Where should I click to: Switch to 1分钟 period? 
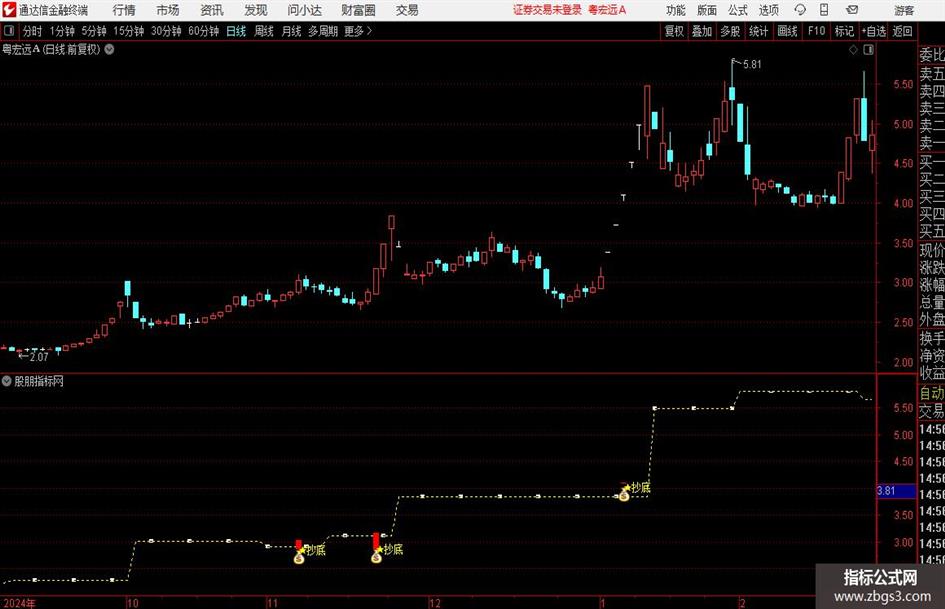[62, 31]
